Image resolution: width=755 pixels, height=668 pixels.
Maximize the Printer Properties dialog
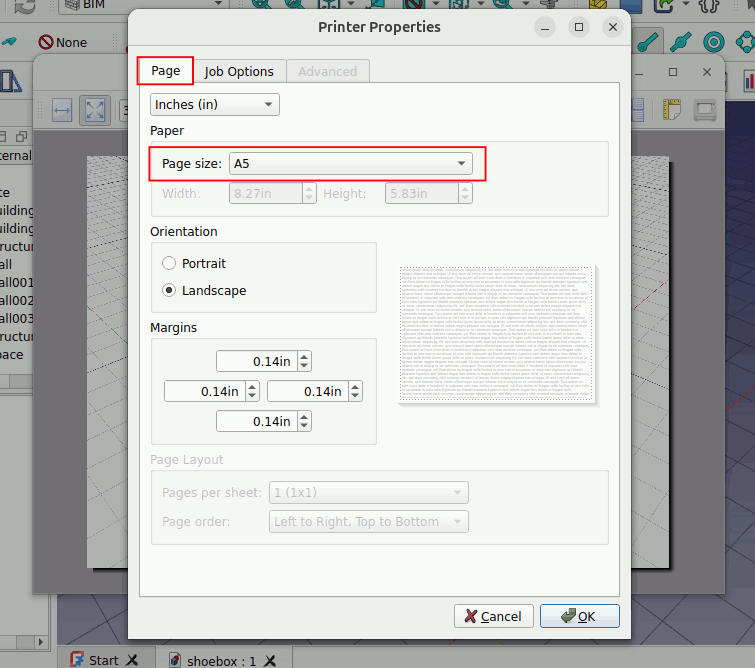578,27
